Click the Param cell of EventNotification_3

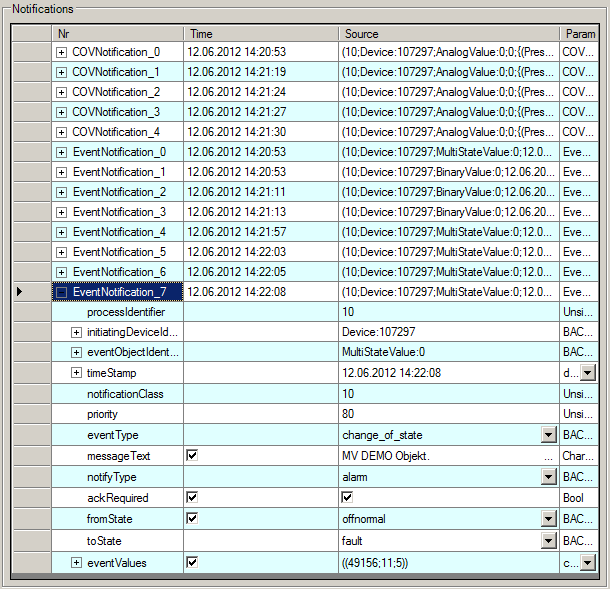tap(579, 212)
